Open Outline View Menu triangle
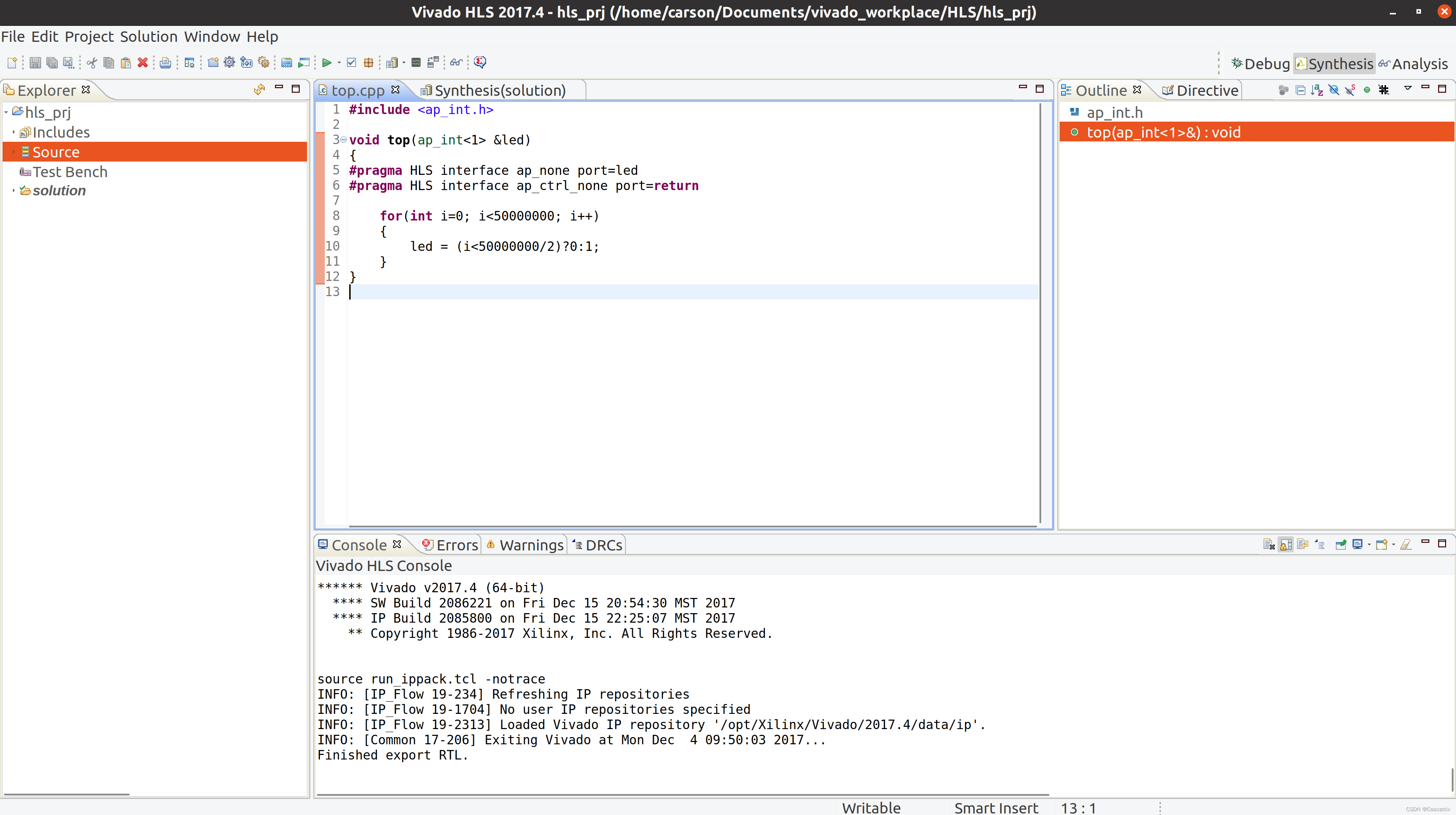Image resolution: width=1456 pixels, height=815 pixels. point(1407,89)
